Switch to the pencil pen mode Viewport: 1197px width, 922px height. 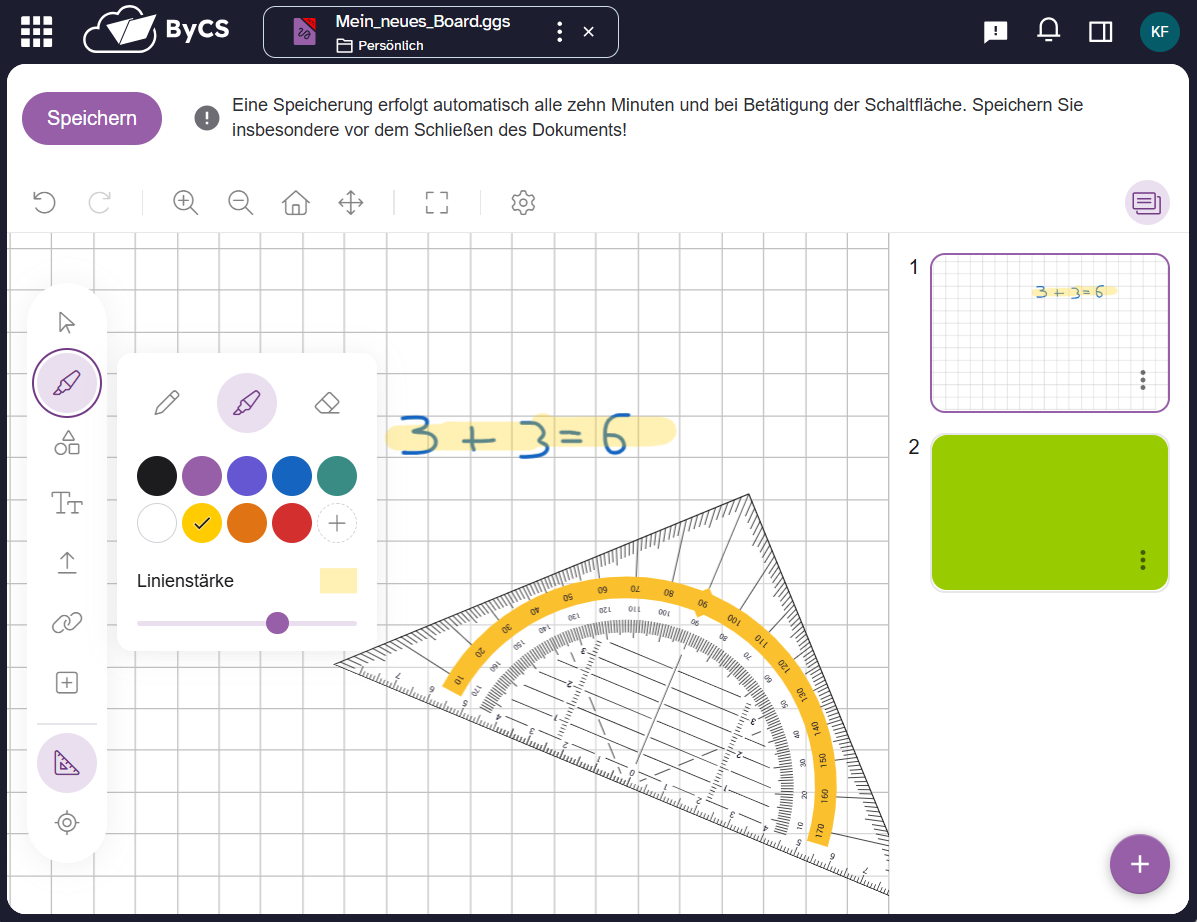(x=167, y=403)
